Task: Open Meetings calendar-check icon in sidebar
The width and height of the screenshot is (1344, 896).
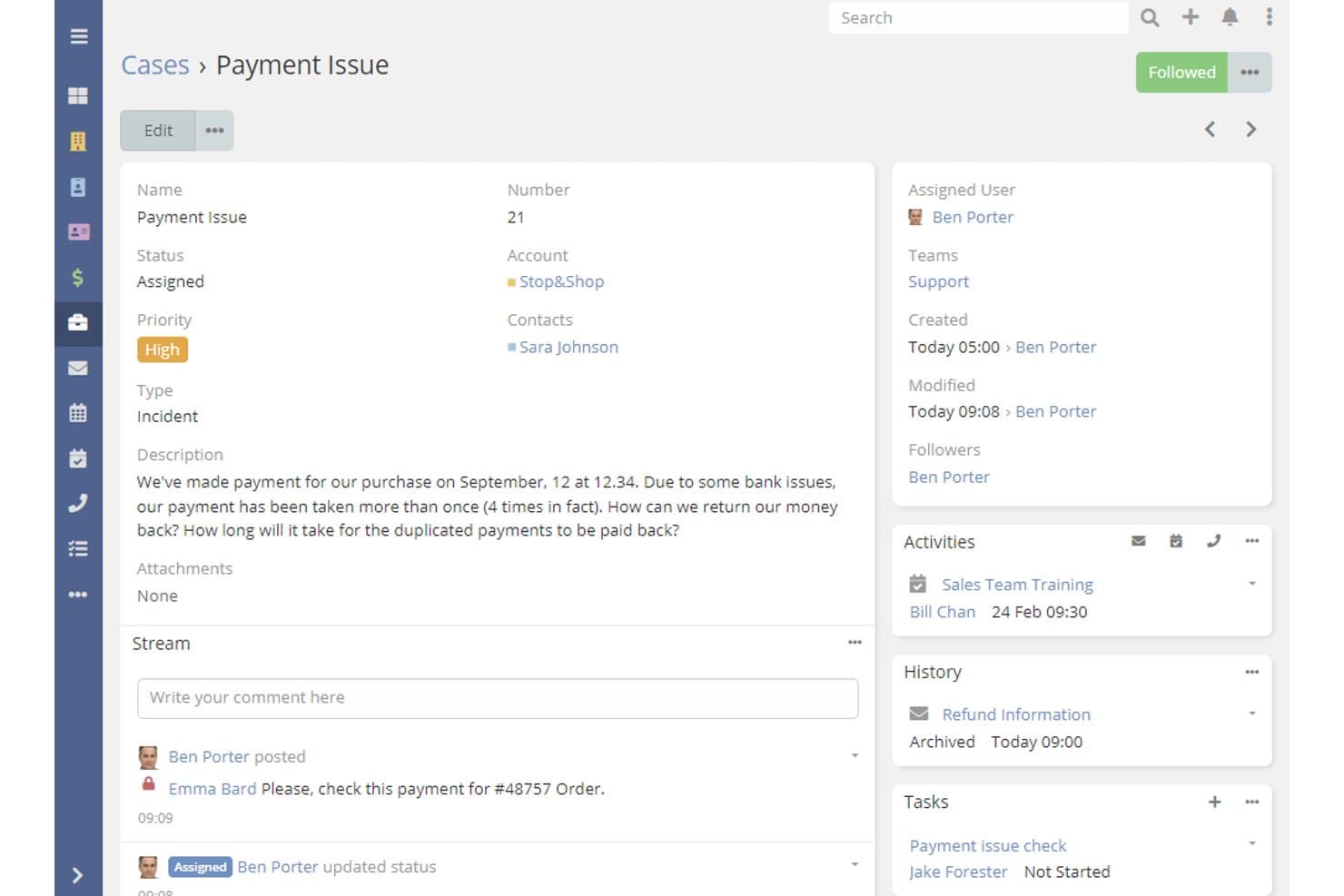Action: 78,458
